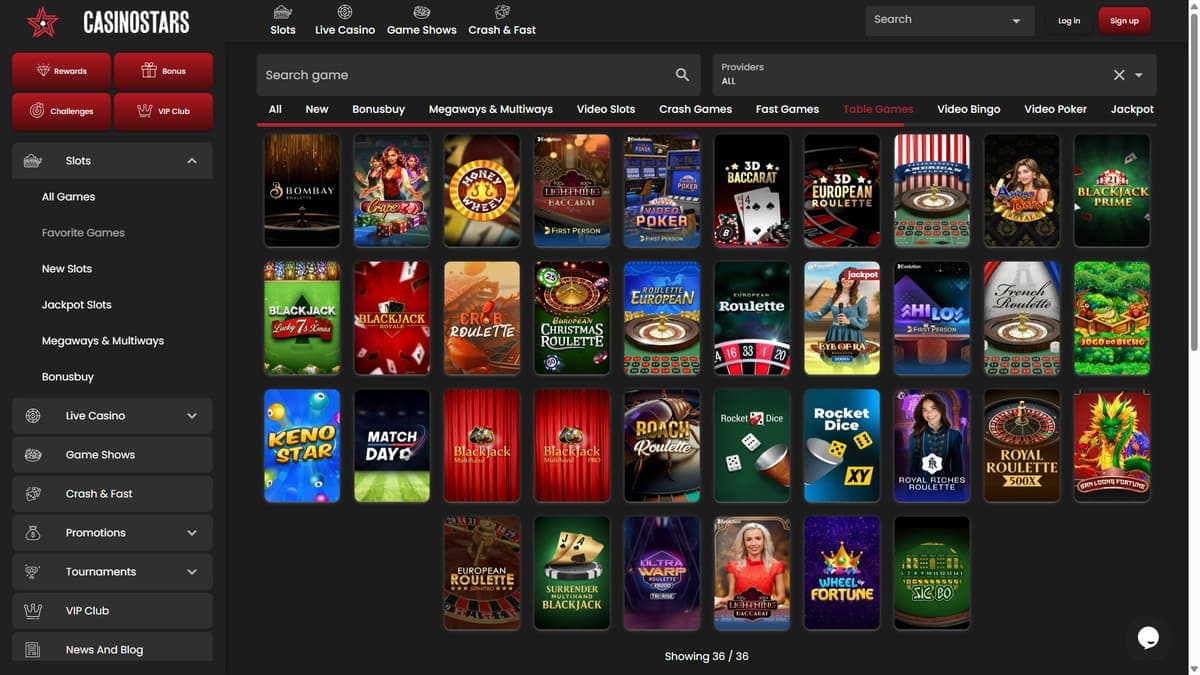Click the Tournaments trophy icon

click(33, 572)
